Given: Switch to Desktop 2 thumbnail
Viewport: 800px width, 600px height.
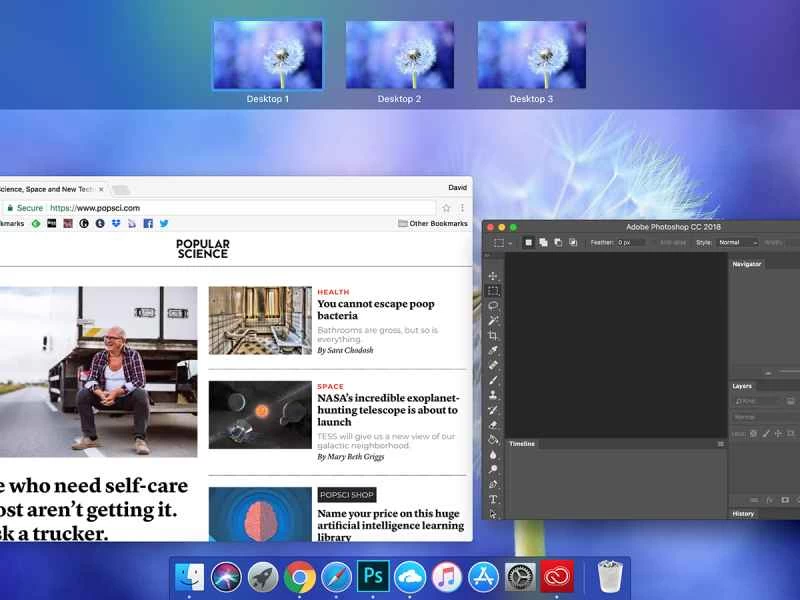Looking at the screenshot, I should [398, 55].
